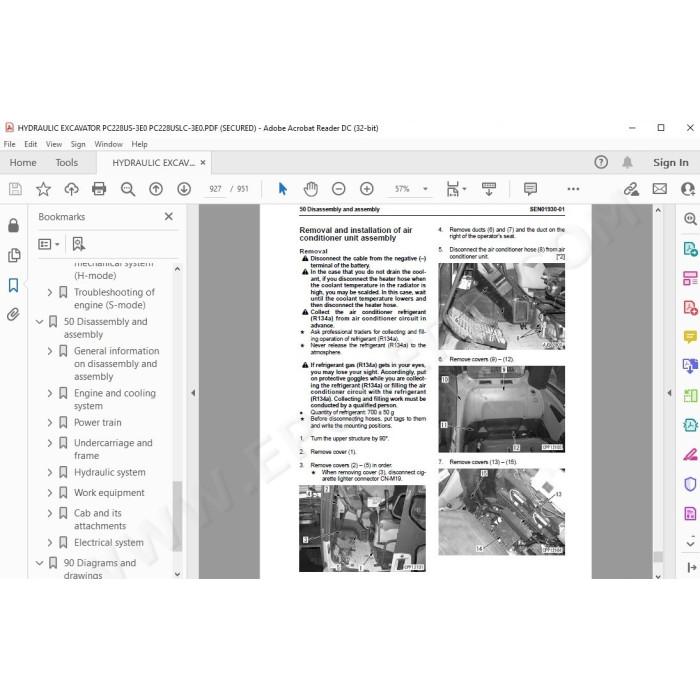Expand the Engine and cooling system bookmark

pos(50,393)
